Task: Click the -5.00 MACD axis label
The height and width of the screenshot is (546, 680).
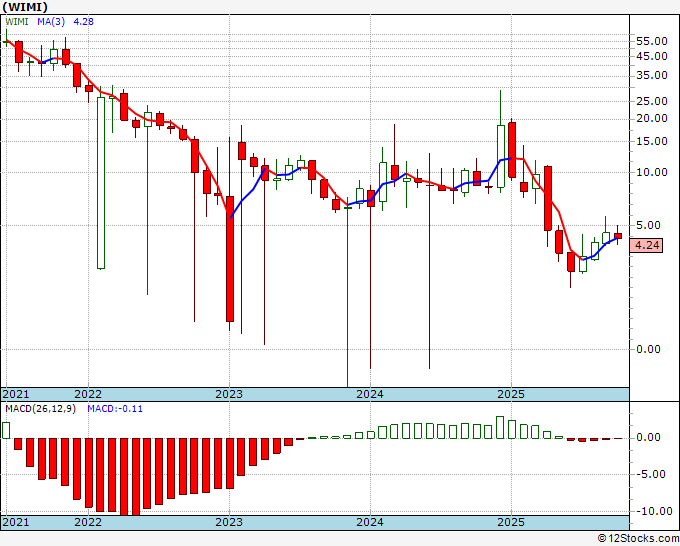Action: [651, 474]
